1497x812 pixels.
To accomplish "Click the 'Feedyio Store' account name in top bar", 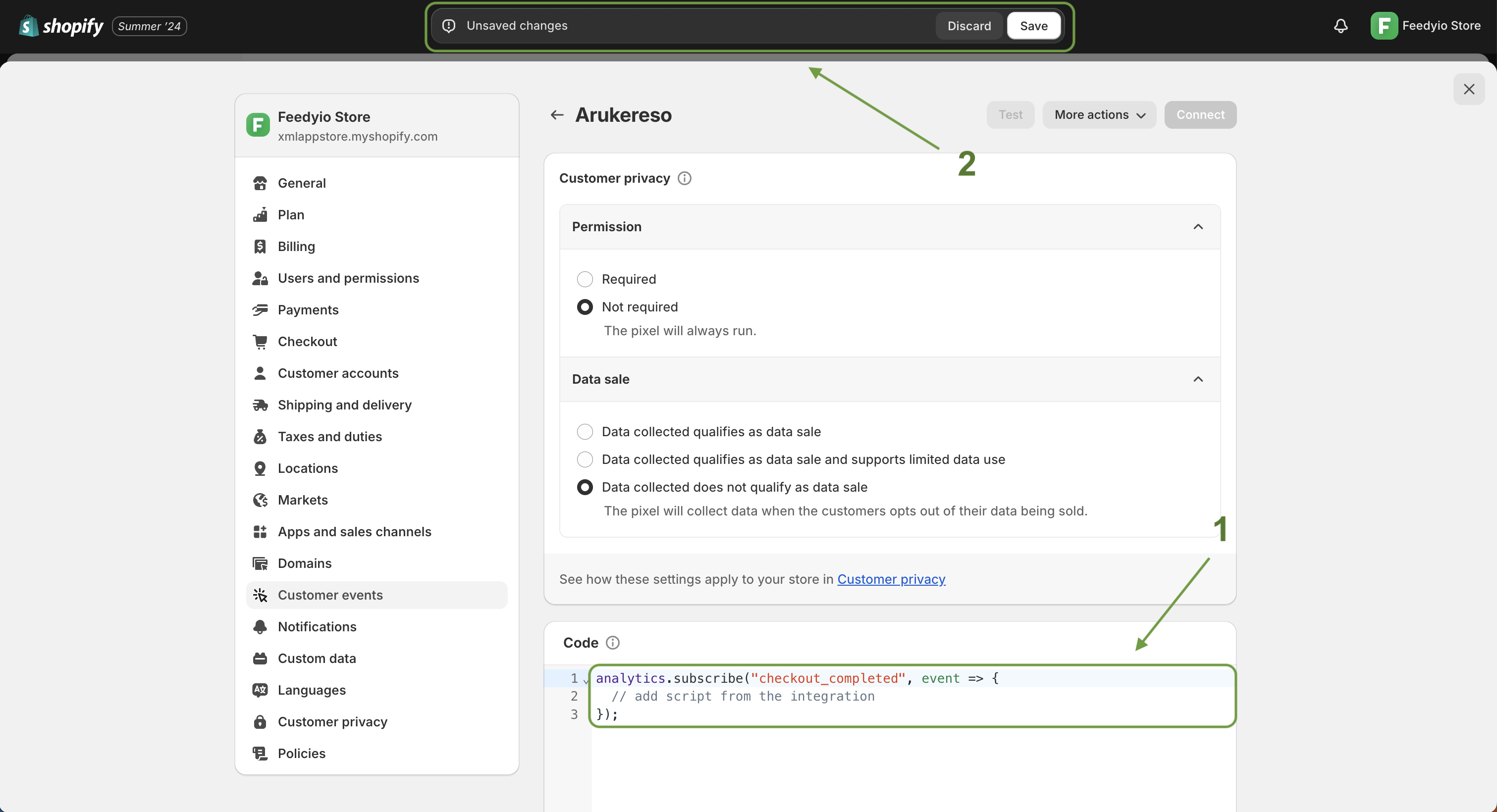I will 1441,26.
